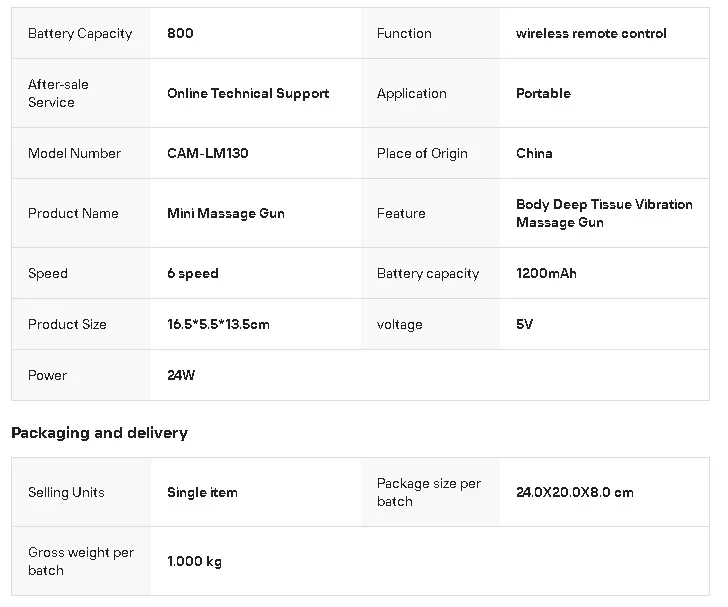Image resolution: width=728 pixels, height=607 pixels.
Task: Click the 5V voltage value
Action: coord(524,324)
